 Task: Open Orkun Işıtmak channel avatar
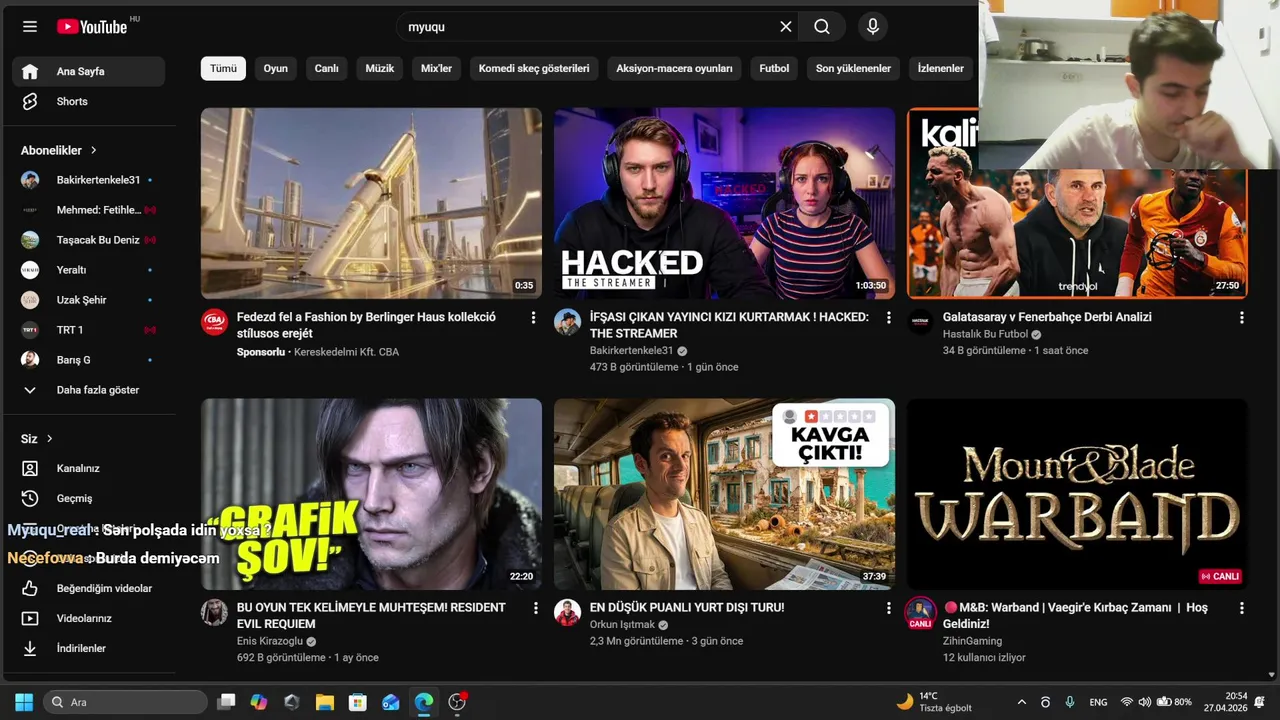[567, 612]
